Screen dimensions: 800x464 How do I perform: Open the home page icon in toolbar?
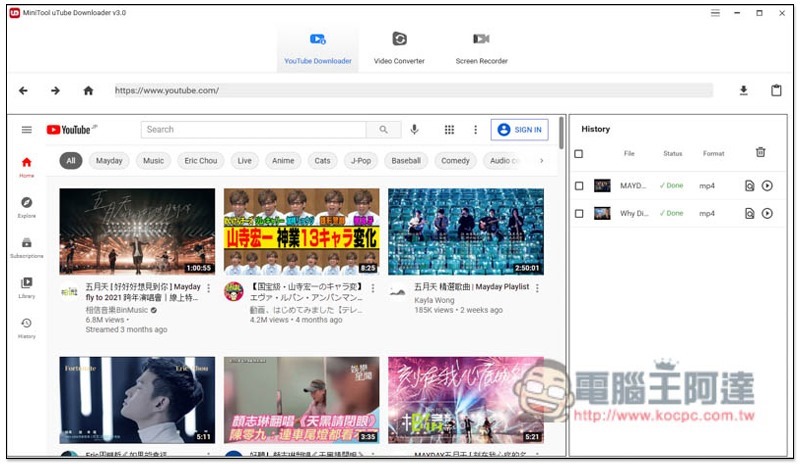tap(88, 91)
